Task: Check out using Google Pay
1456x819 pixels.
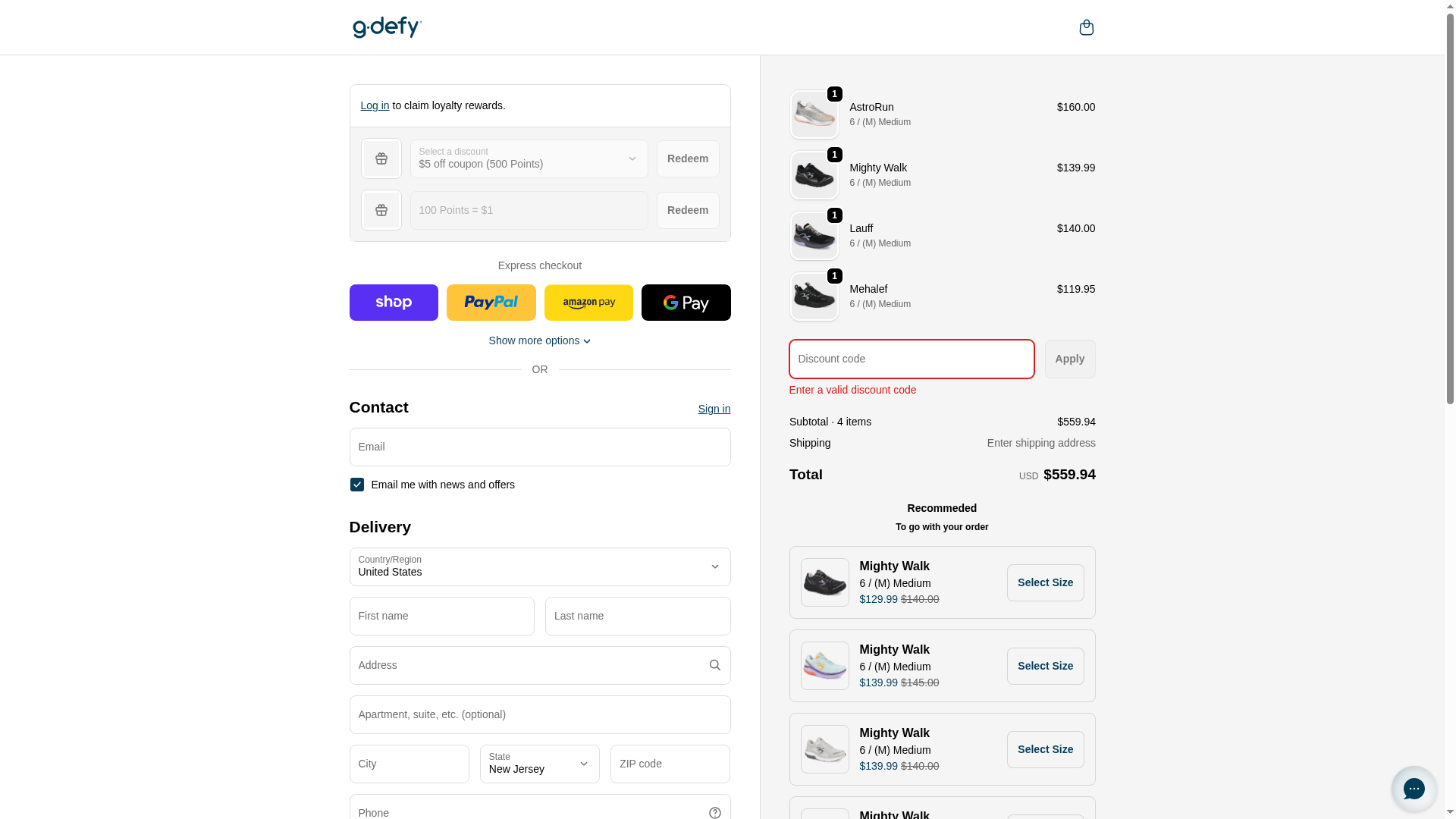Action: click(686, 303)
